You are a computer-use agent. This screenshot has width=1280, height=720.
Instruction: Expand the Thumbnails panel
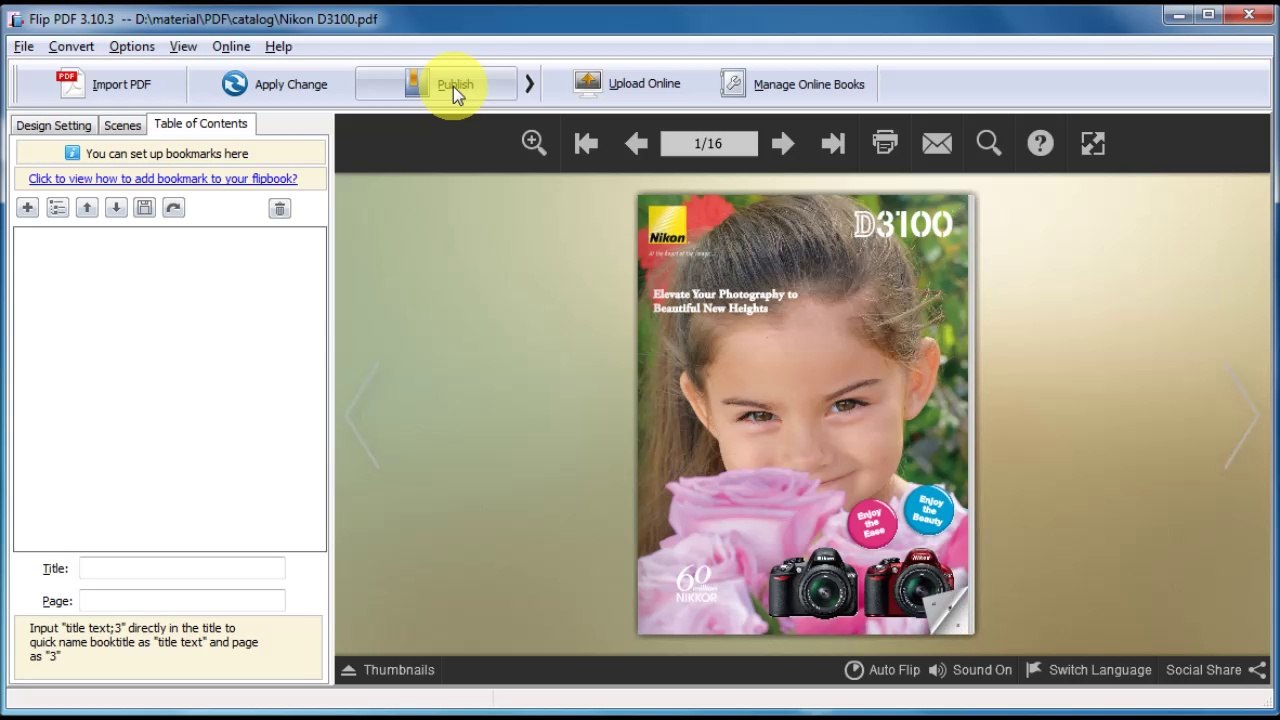coord(388,670)
